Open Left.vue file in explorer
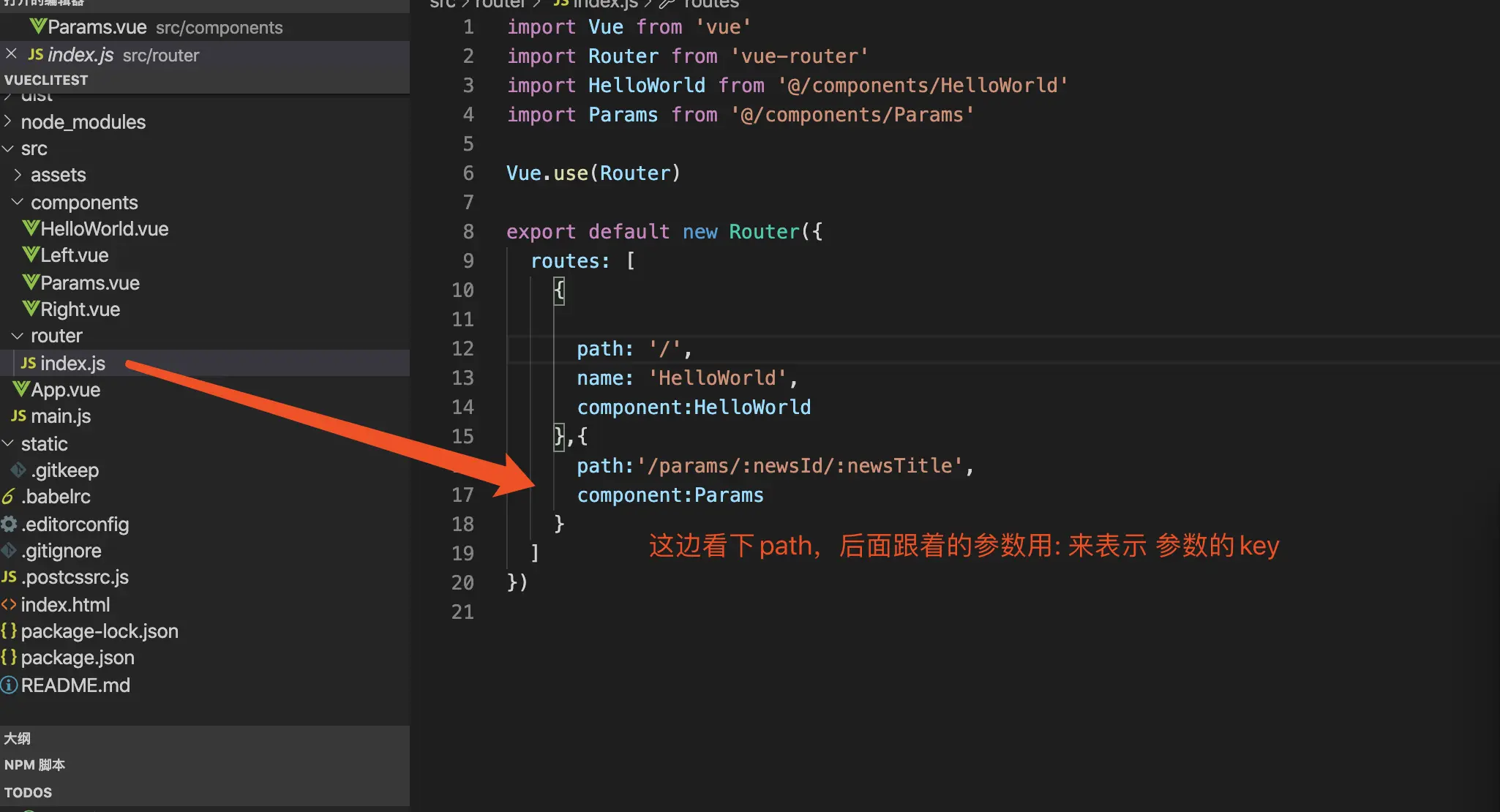The image size is (1500, 812). click(x=74, y=255)
